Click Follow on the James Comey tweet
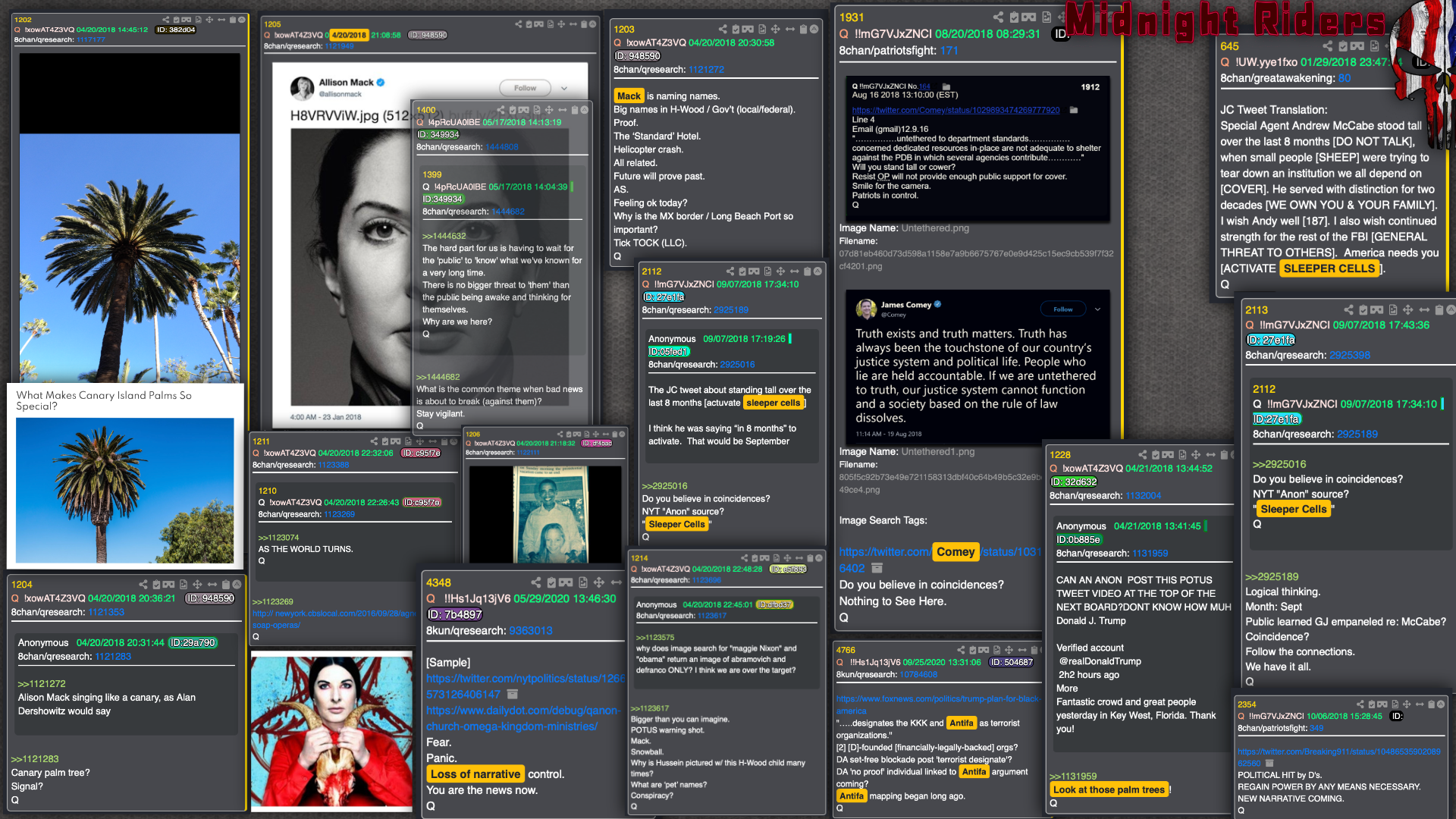 [1063, 309]
